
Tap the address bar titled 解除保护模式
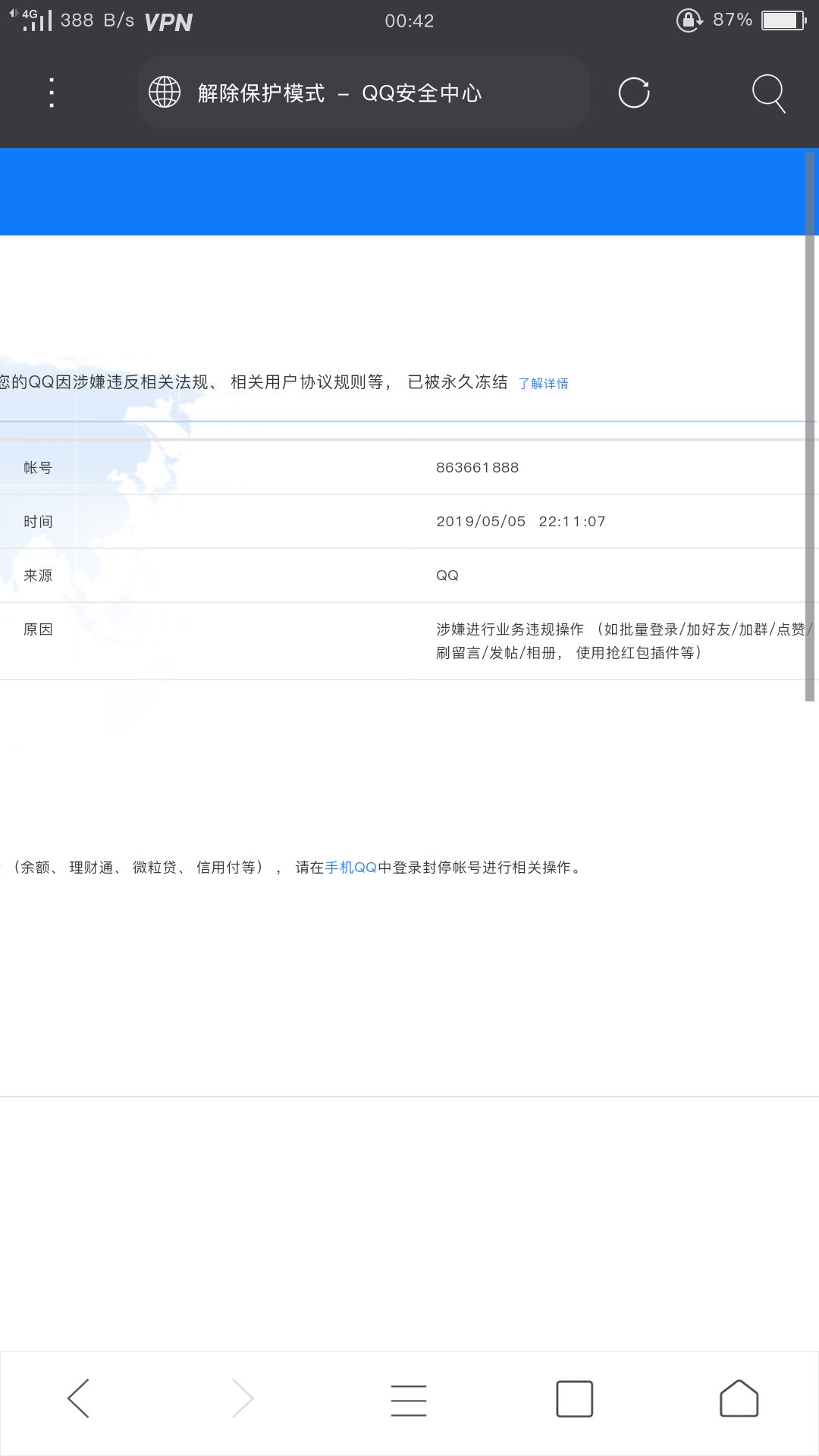[x=364, y=93]
